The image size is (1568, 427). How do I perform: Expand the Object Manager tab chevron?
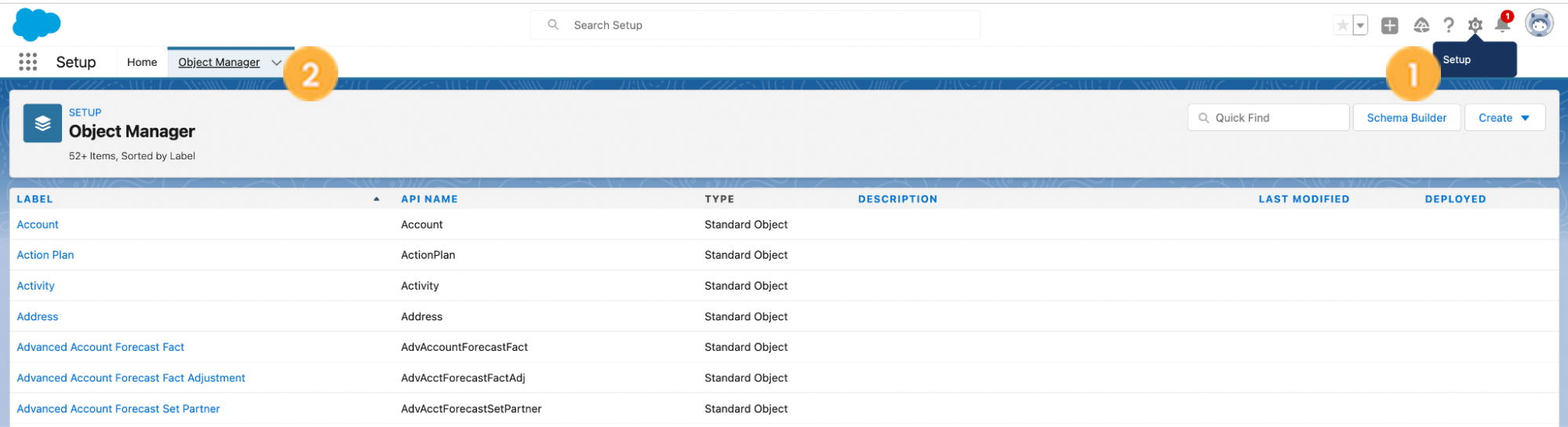276,63
